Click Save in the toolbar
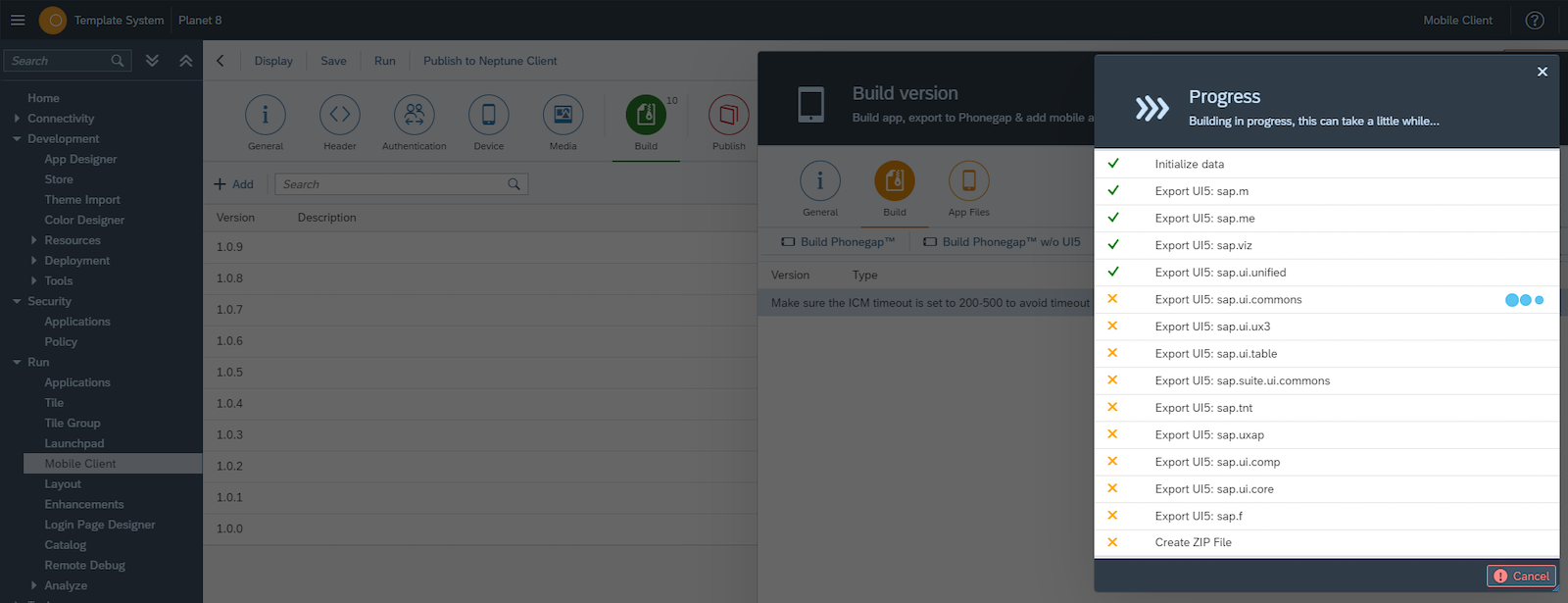The image size is (1568, 603). coord(333,61)
